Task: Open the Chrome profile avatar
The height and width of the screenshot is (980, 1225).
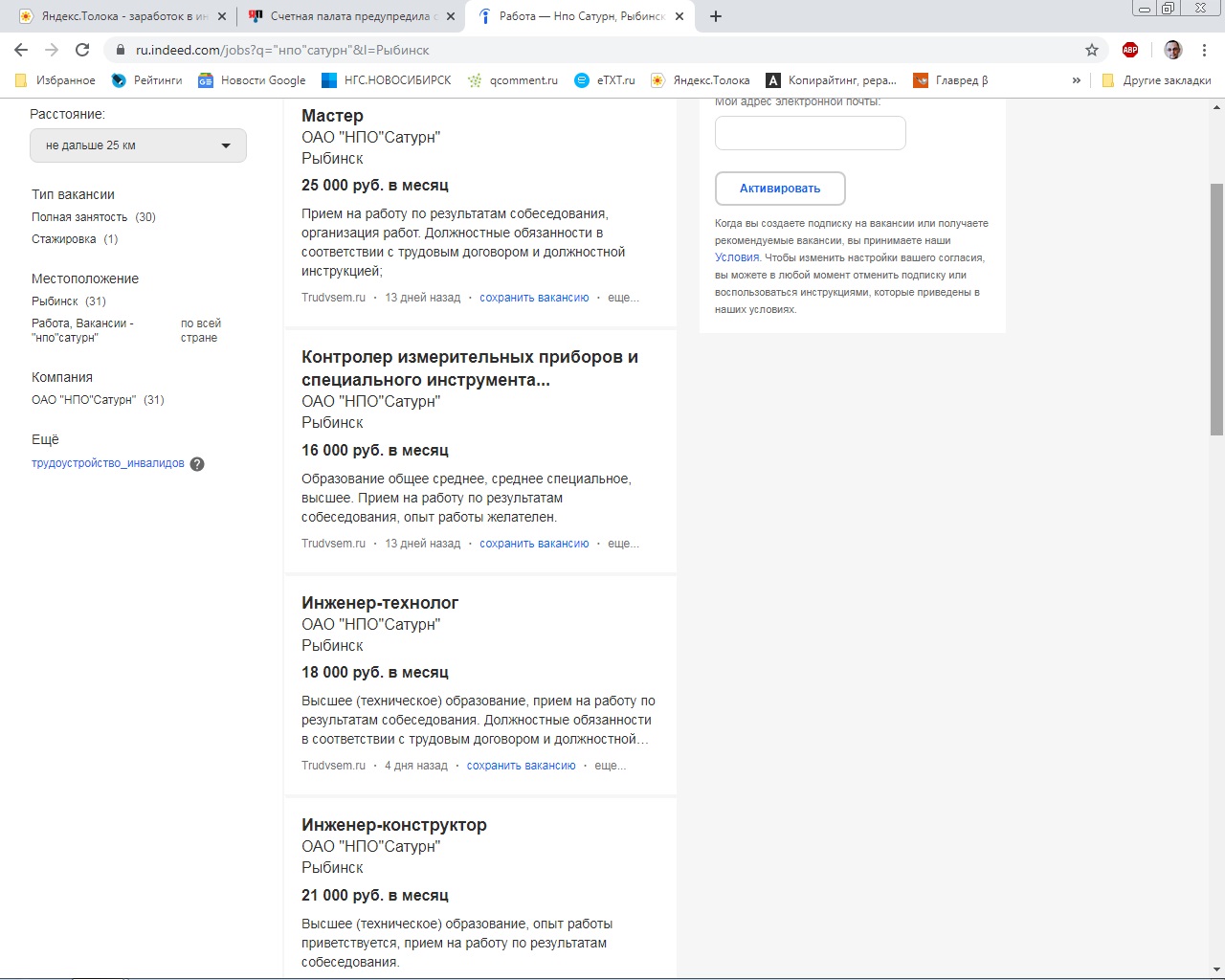Action: tap(1173, 50)
